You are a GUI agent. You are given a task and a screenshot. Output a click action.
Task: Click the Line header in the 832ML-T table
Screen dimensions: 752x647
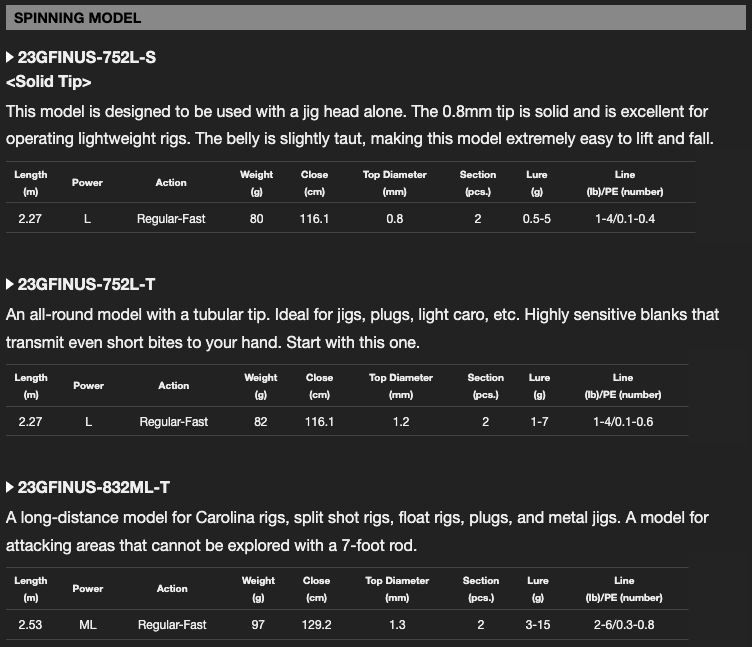(624, 588)
